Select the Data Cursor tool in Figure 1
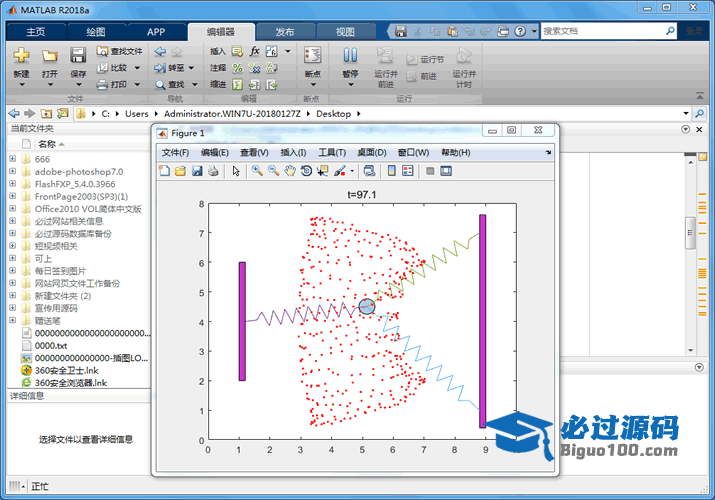Screen dimensions: 715x500 tap(323, 171)
